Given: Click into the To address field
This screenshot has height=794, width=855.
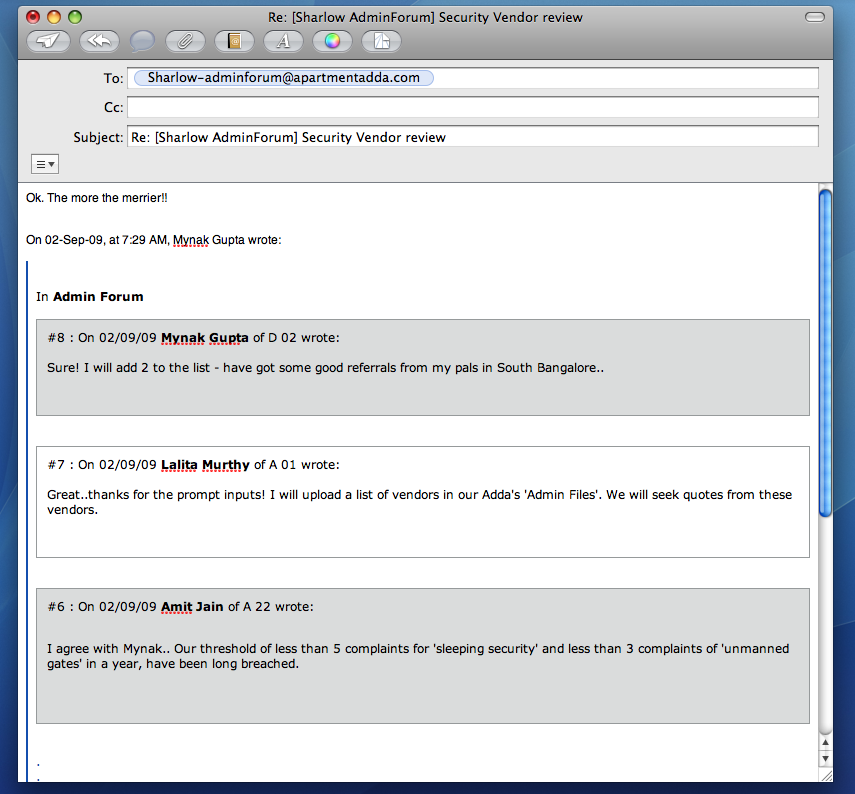Looking at the screenshot, I should (473, 78).
